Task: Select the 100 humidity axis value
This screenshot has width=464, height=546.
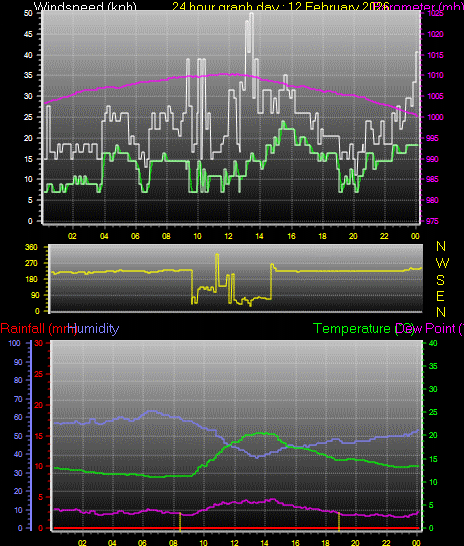Action: 14,343
